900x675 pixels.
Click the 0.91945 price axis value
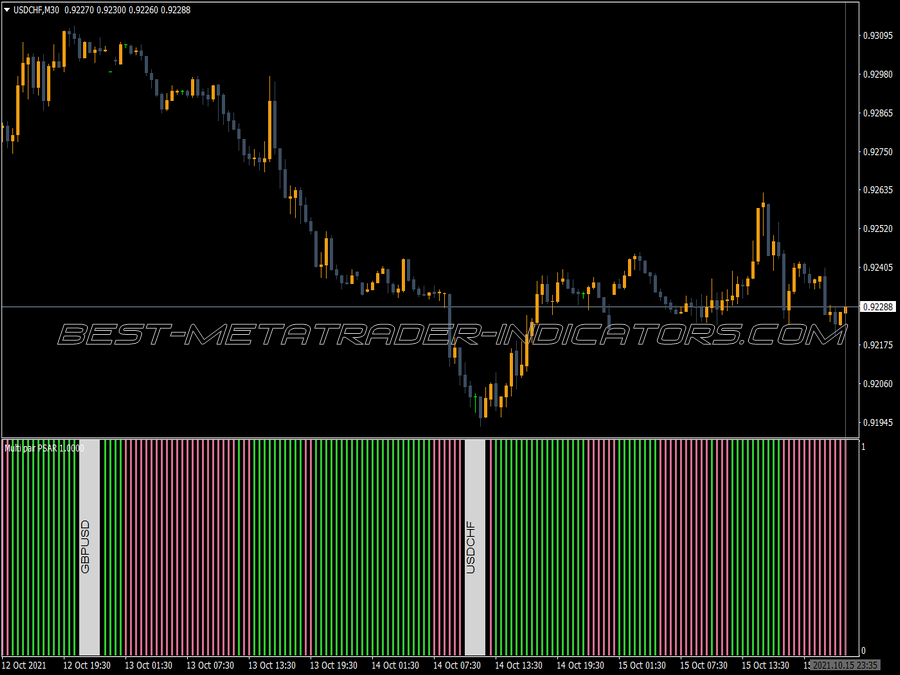pyautogui.click(x=878, y=422)
